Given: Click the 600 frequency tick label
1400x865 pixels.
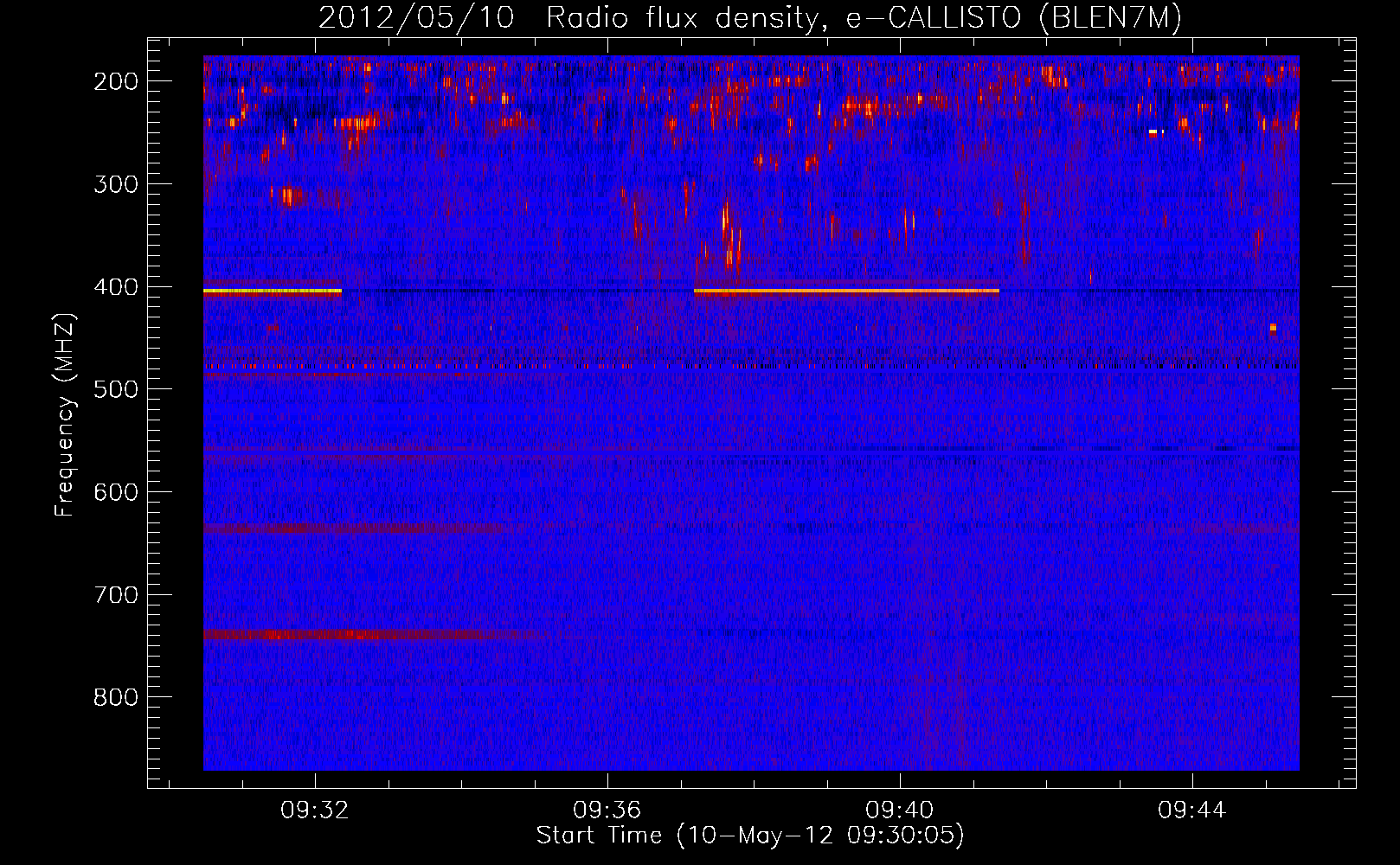Looking at the screenshot, I should click(x=116, y=492).
